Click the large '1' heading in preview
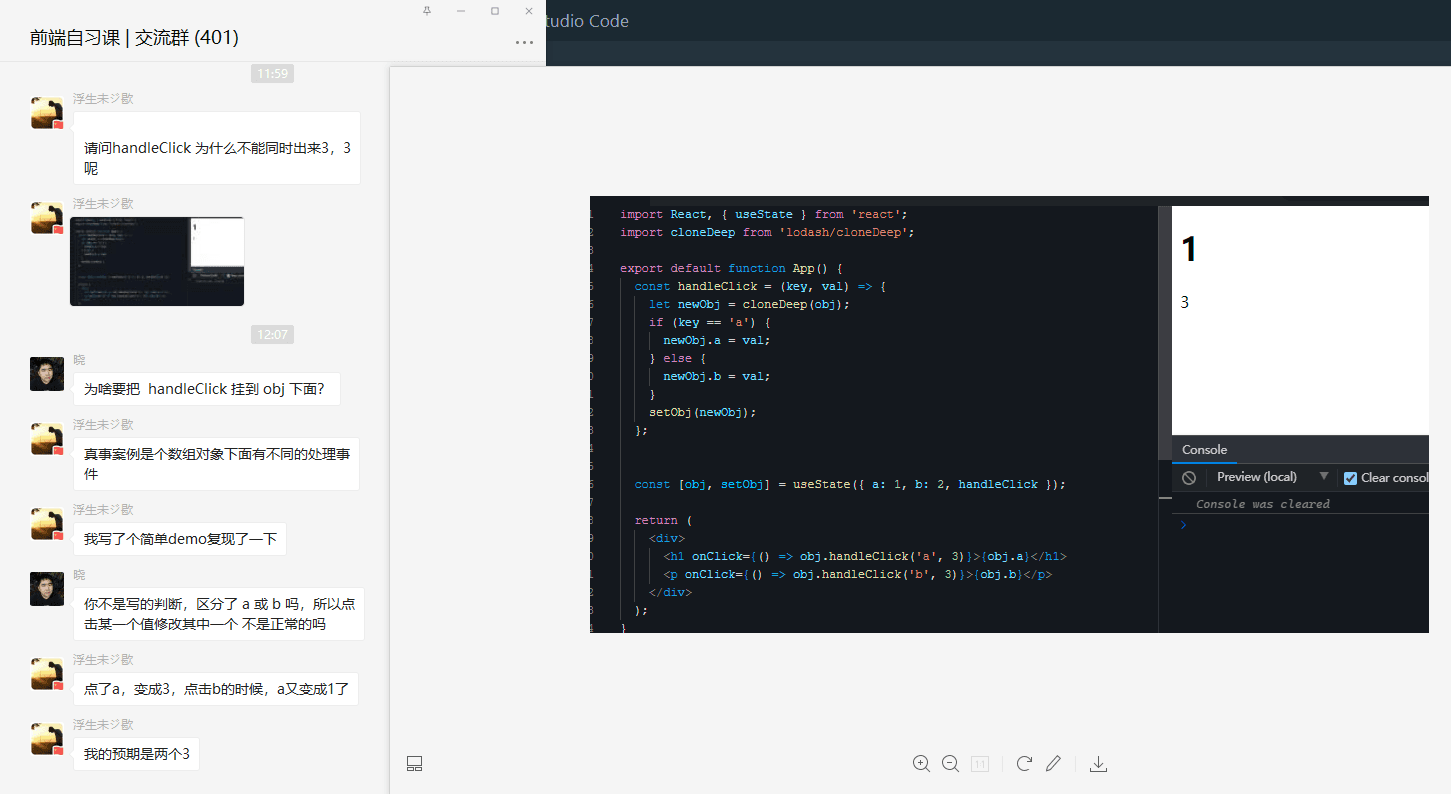1451x794 pixels. tap(1188, 250)
